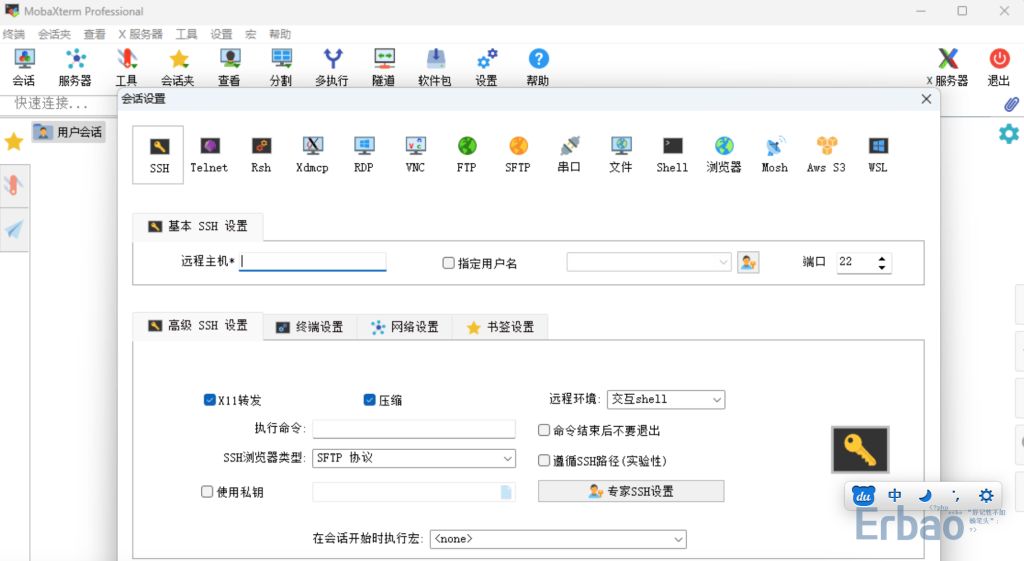
Task: Switch to the 高级 SSH 设置 tab
Action: pos(198,326)
